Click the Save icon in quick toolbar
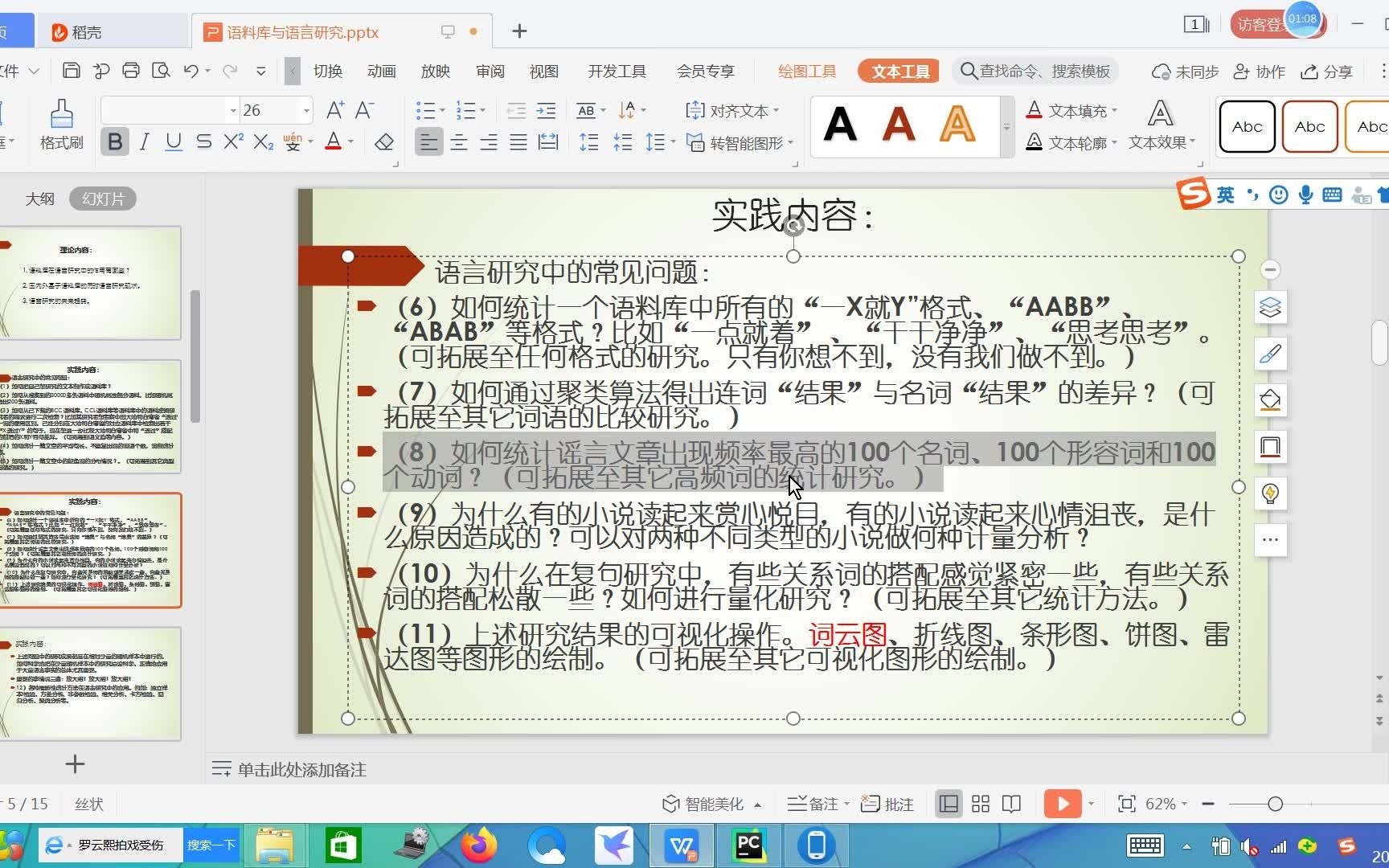Viewport: 1389px width, 868px height. 71,71
